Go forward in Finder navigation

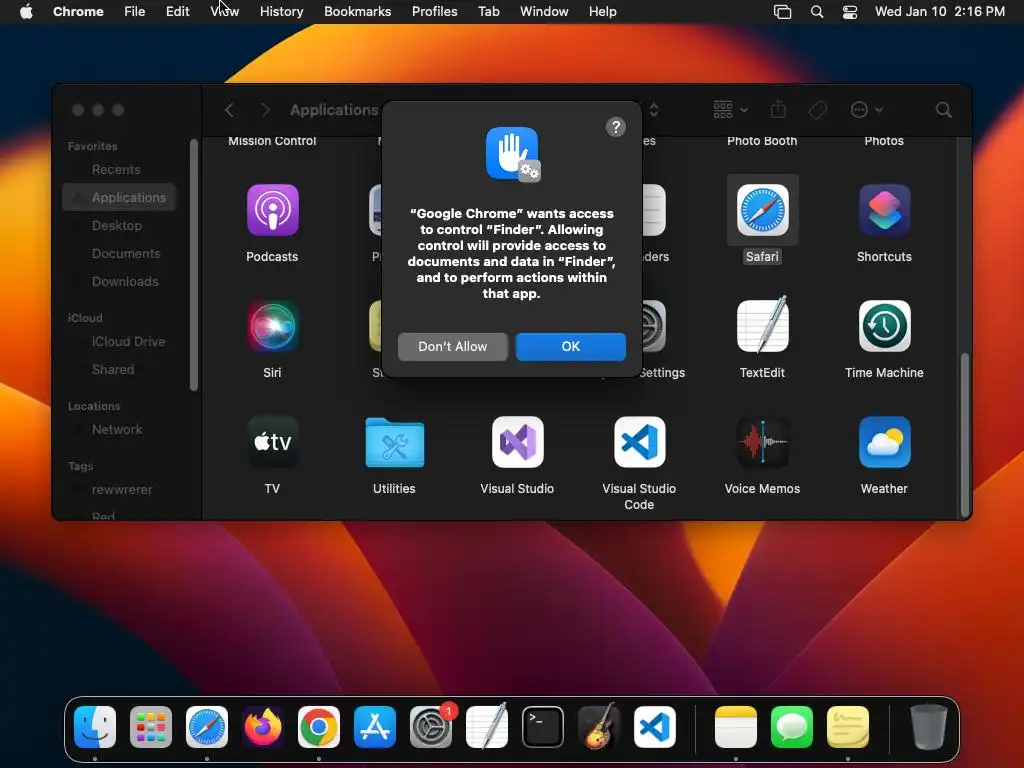265,110
